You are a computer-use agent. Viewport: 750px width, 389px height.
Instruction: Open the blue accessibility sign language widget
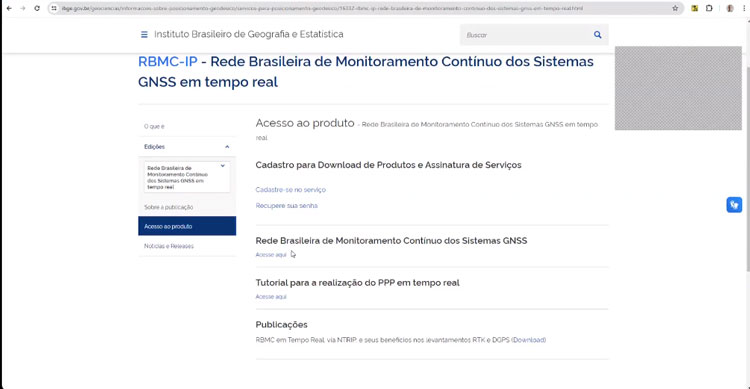coord(734,205)
